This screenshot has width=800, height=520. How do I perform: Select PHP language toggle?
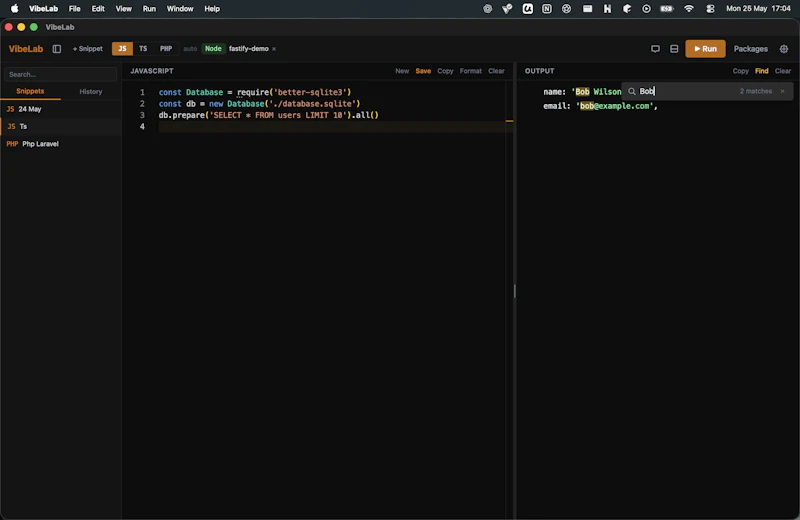click(x=166, y=48)
